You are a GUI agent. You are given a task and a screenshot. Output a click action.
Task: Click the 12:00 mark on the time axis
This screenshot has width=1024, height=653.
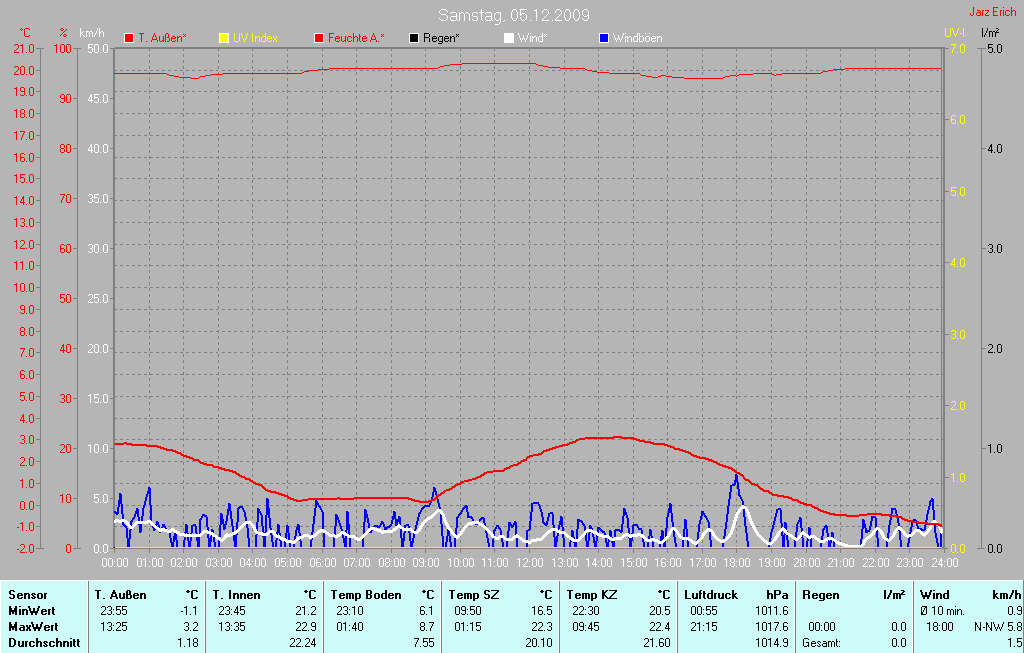(x=529, y=564)
